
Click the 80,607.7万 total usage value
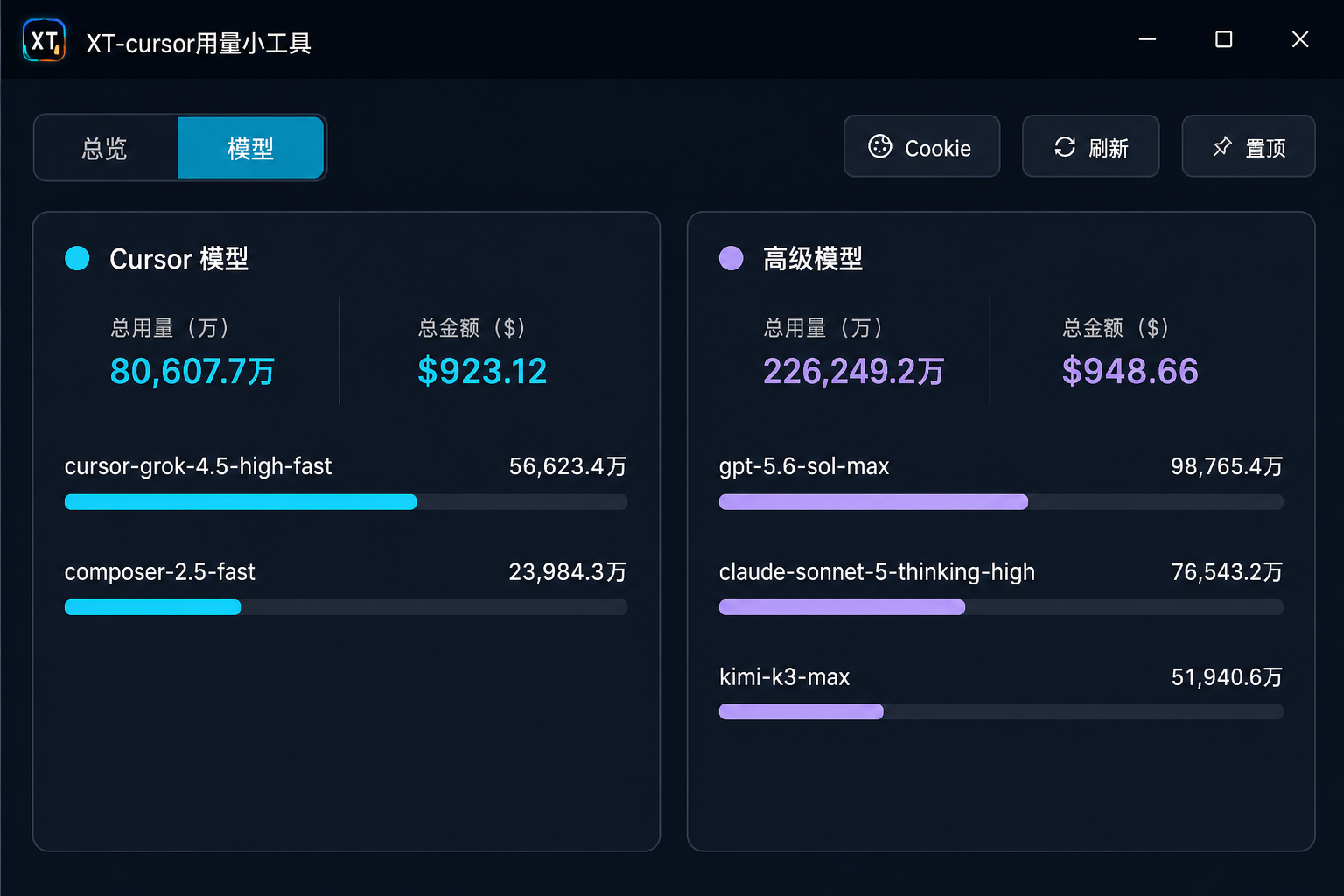[192, 371]
